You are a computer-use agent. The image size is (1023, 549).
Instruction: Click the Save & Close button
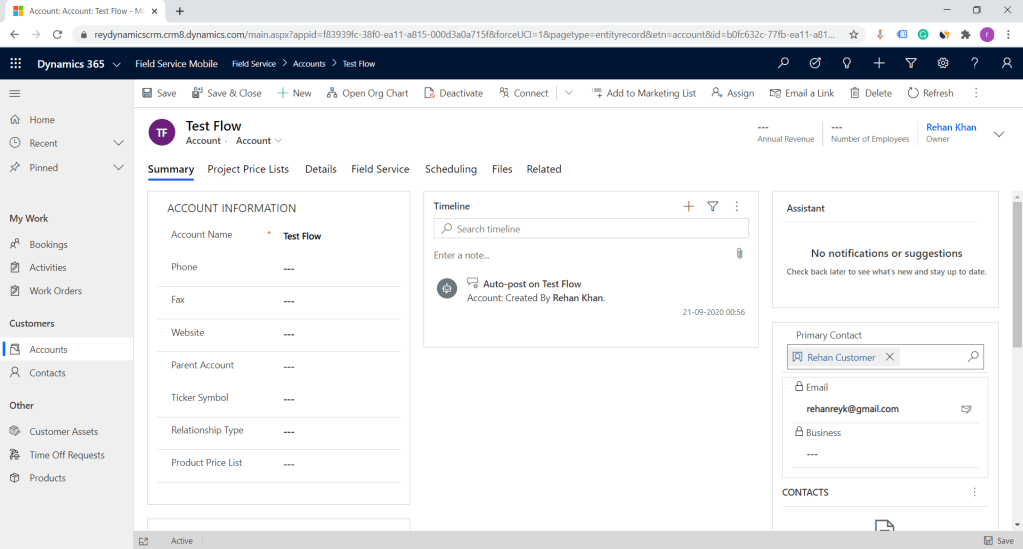coord(226,93)
